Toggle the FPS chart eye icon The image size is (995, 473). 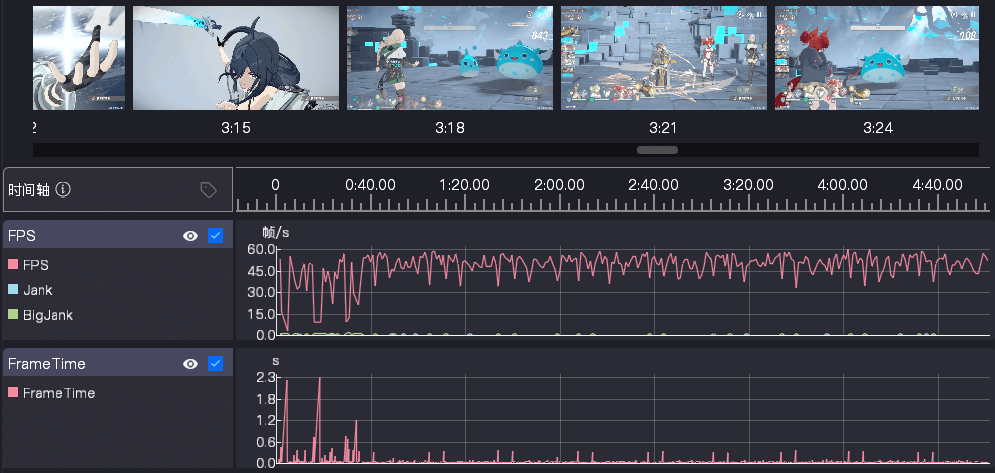point(190,236)
